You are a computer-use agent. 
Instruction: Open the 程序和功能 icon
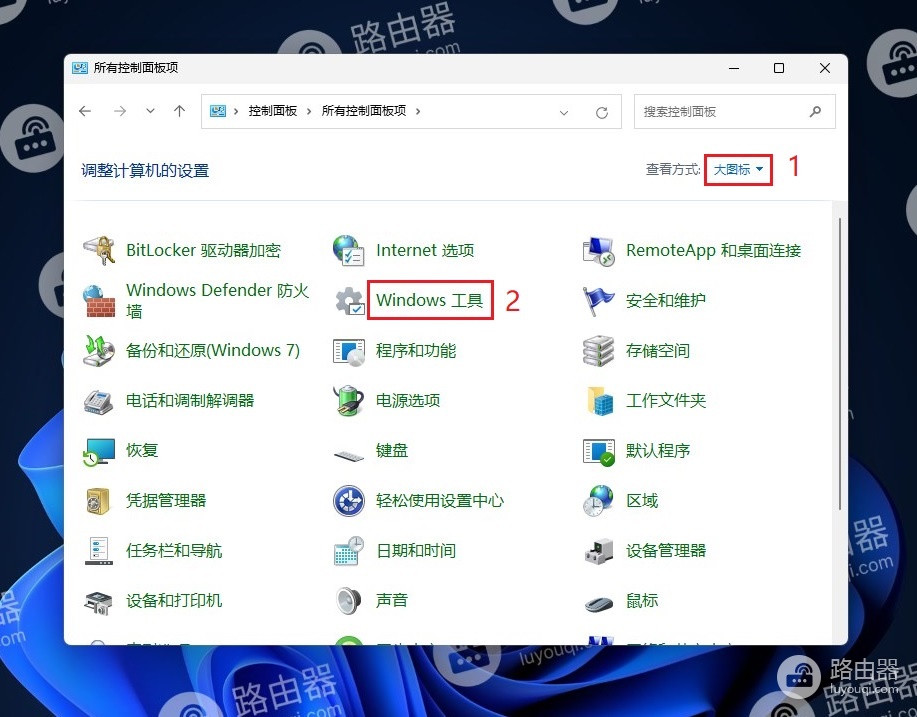349,351
